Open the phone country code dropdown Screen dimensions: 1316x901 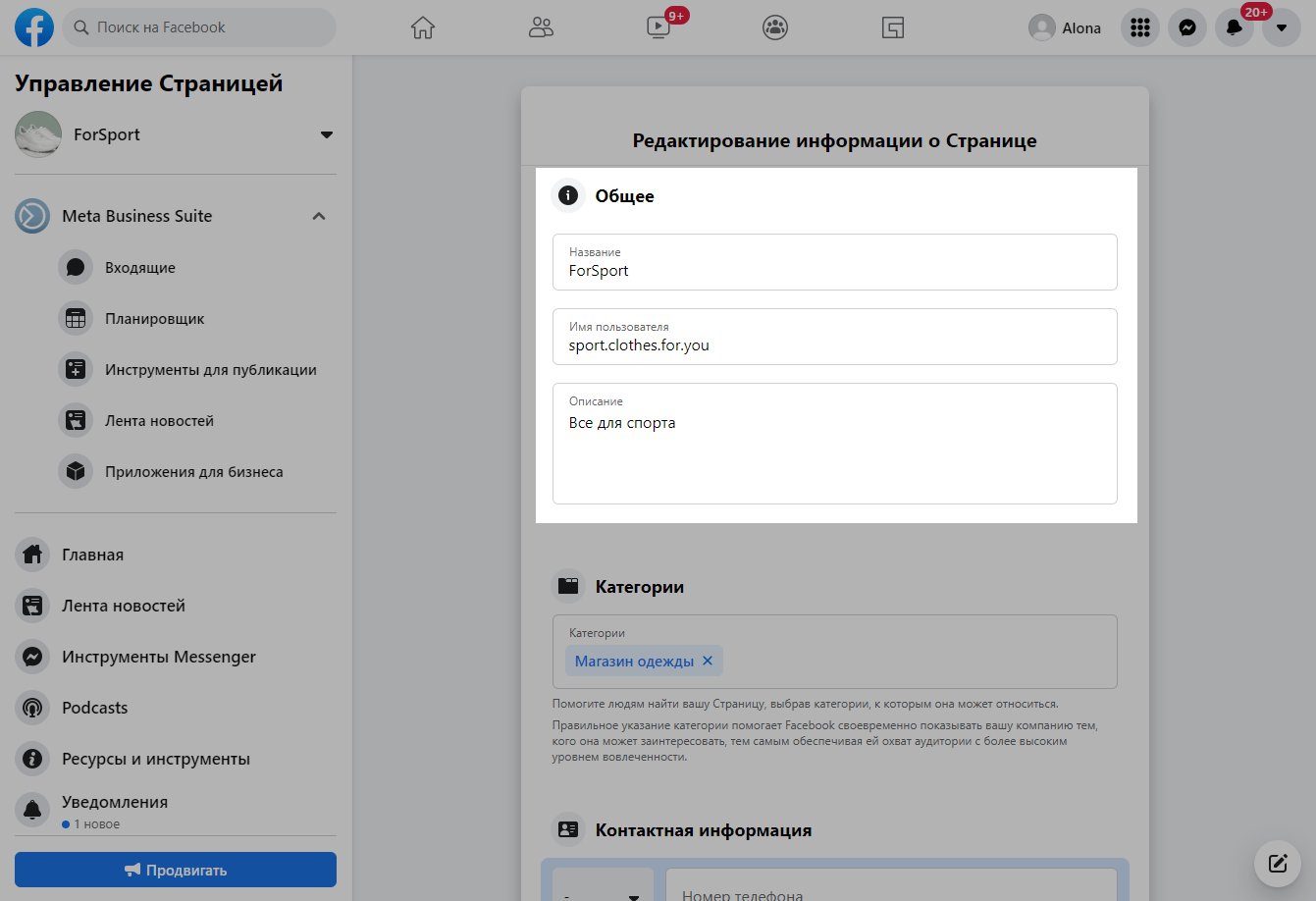[603, 891]
